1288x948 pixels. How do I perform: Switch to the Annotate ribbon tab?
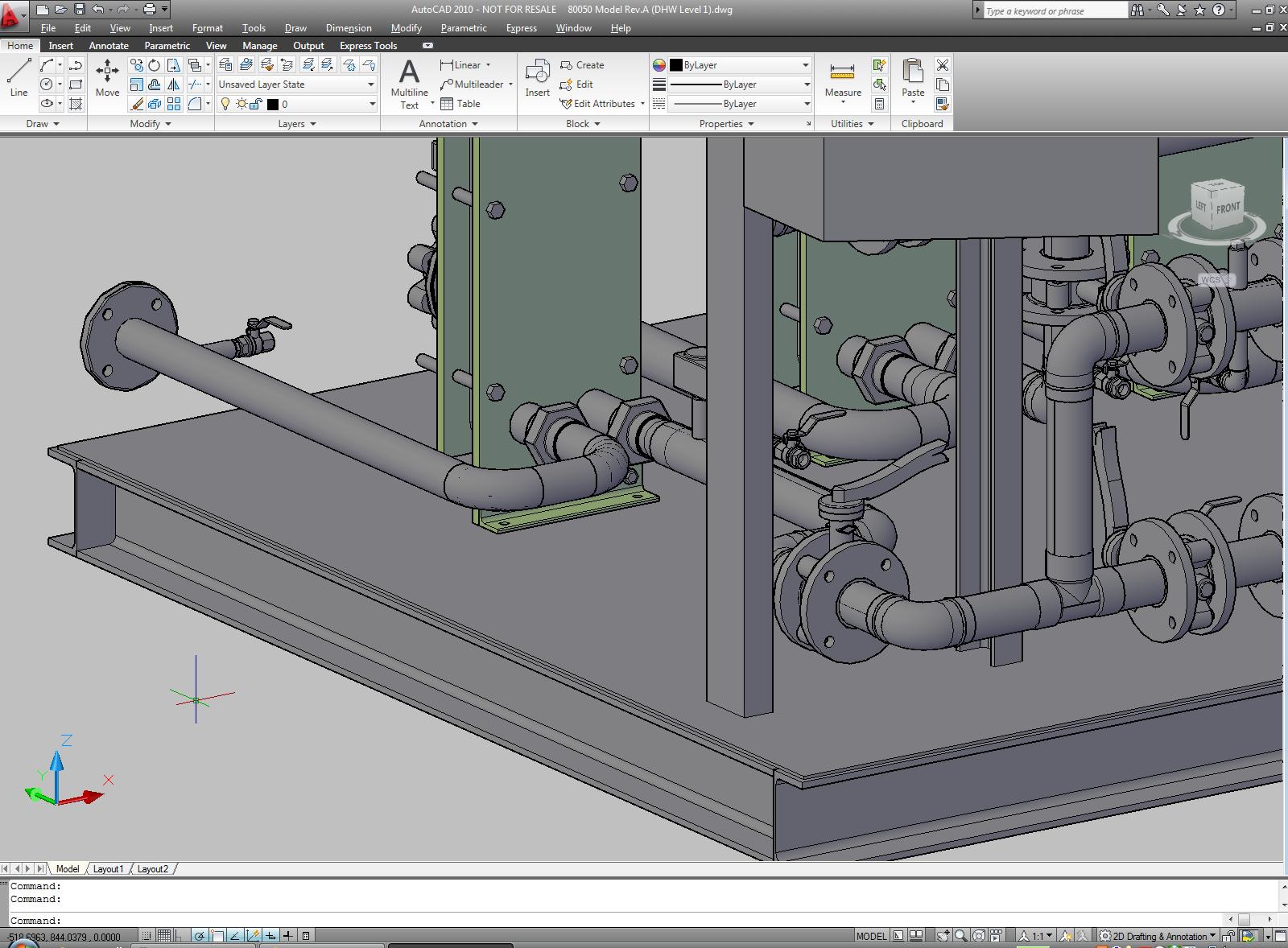[109, 46]
